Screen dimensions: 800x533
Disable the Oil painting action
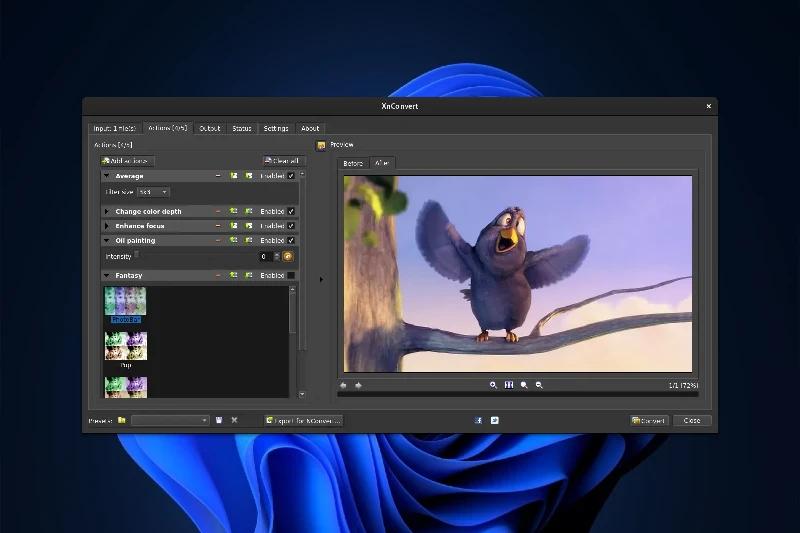click(291, 240)
